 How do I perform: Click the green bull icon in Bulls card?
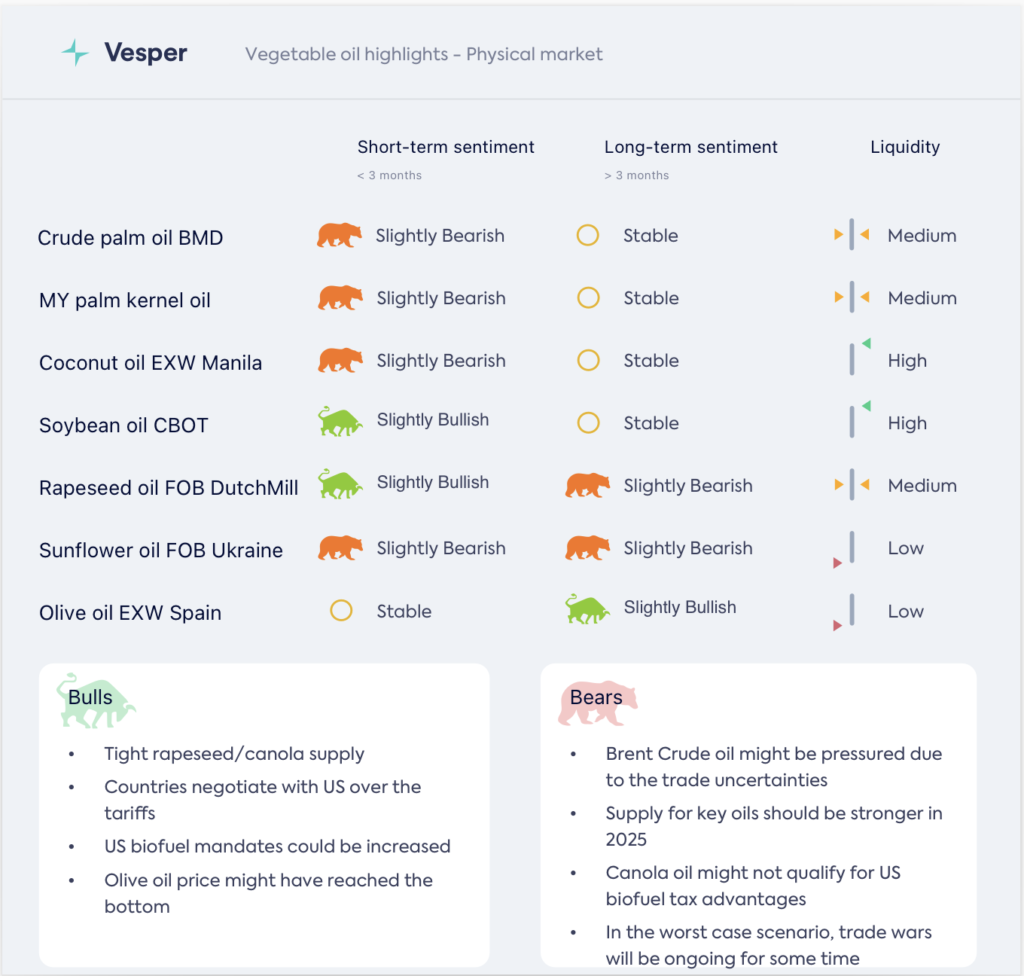tap(95, 699)
